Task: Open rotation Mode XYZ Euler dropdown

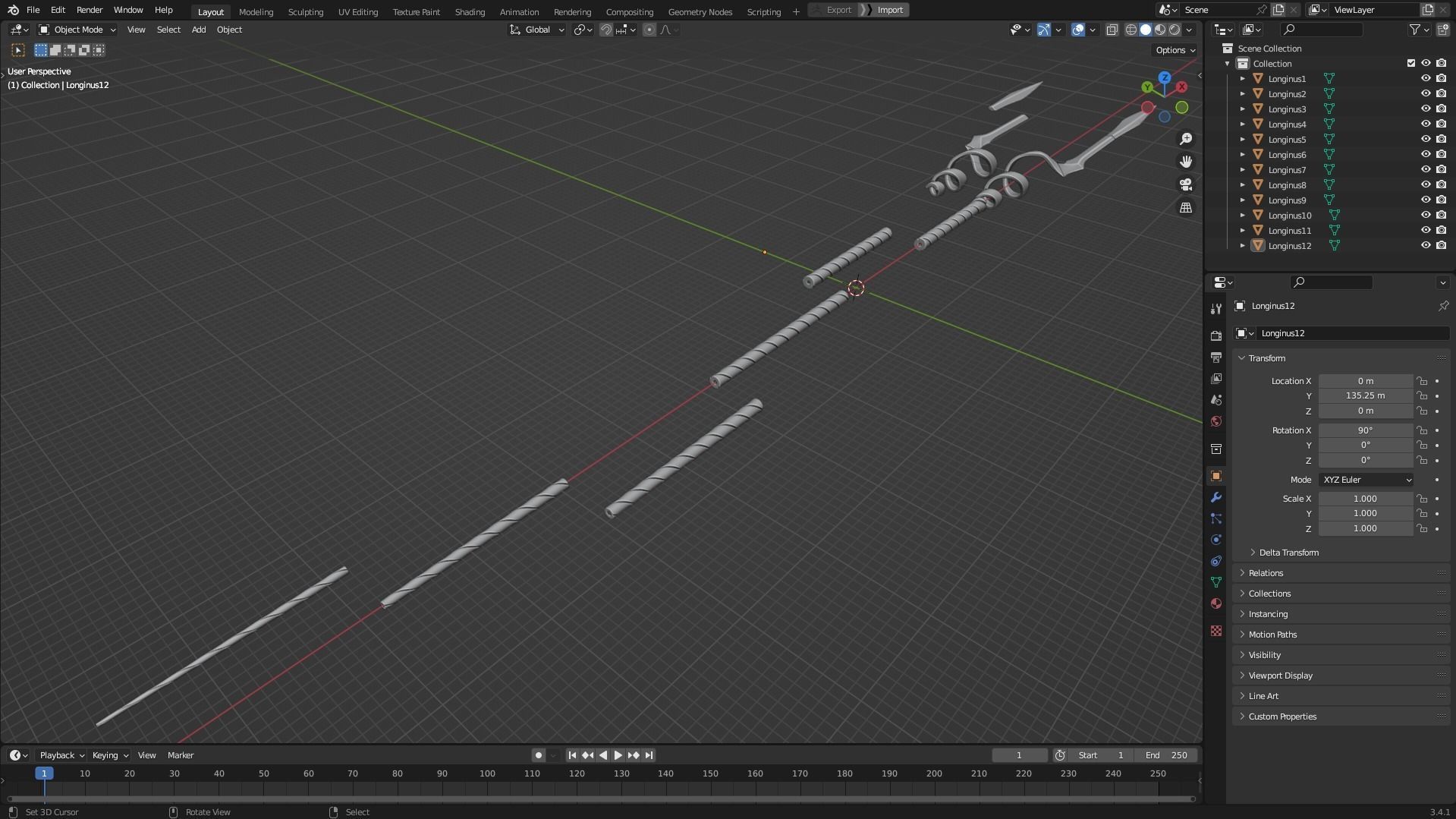Action: click(x=1366, y=480)
